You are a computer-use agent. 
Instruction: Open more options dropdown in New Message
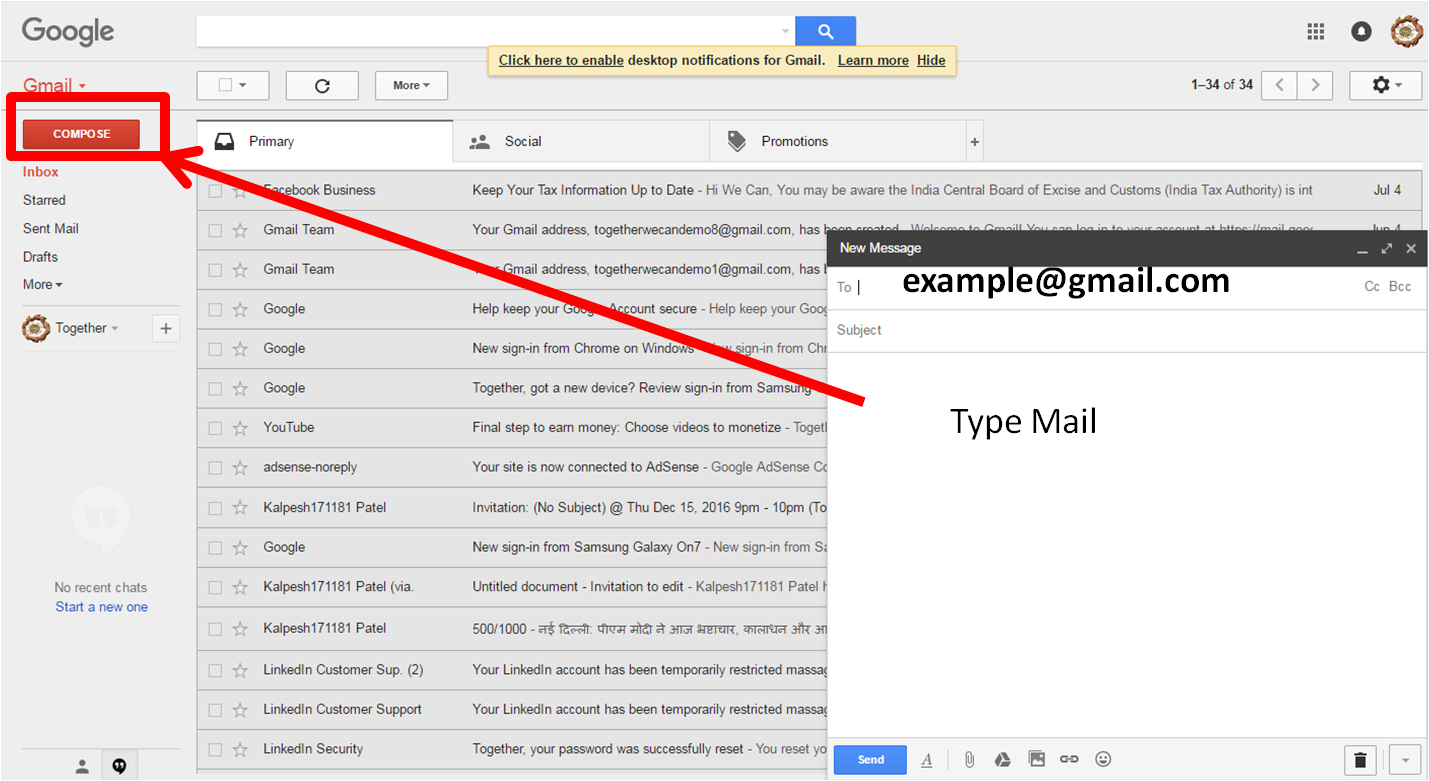click(x=1405, y=760)
